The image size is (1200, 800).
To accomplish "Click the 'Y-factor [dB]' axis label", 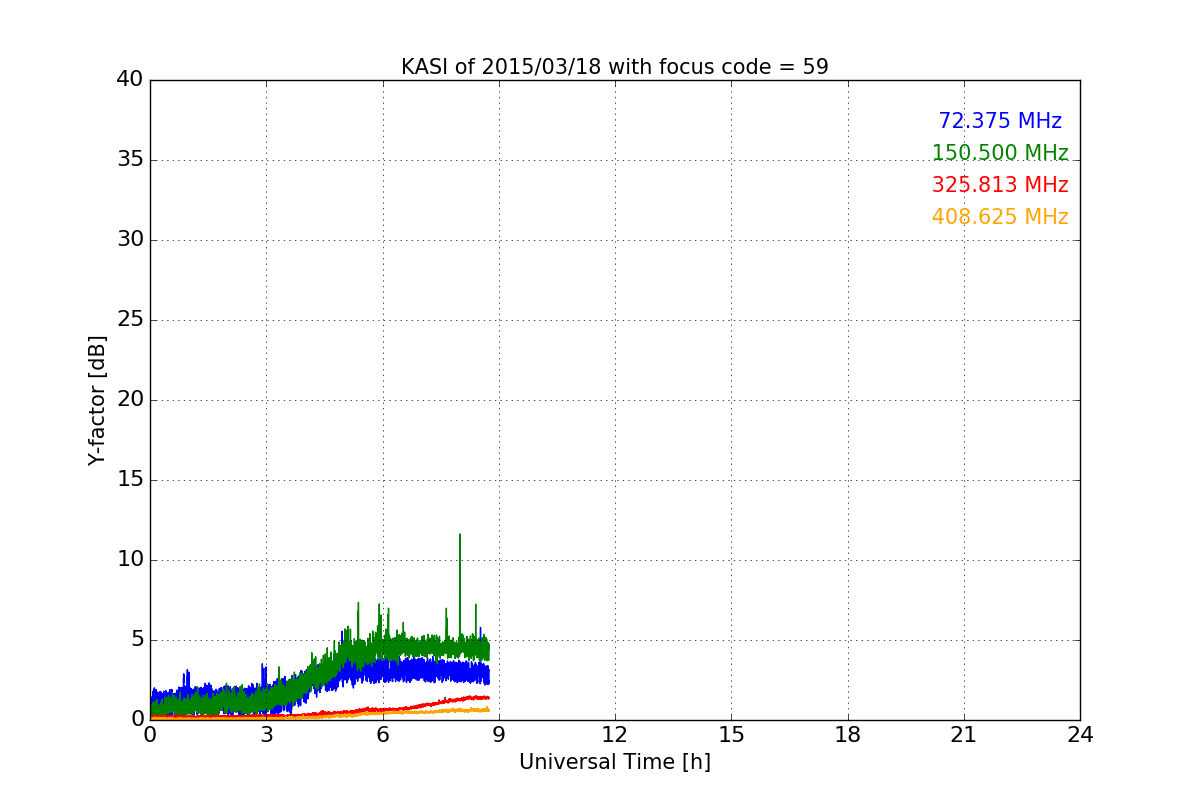I will click(97, 400).
